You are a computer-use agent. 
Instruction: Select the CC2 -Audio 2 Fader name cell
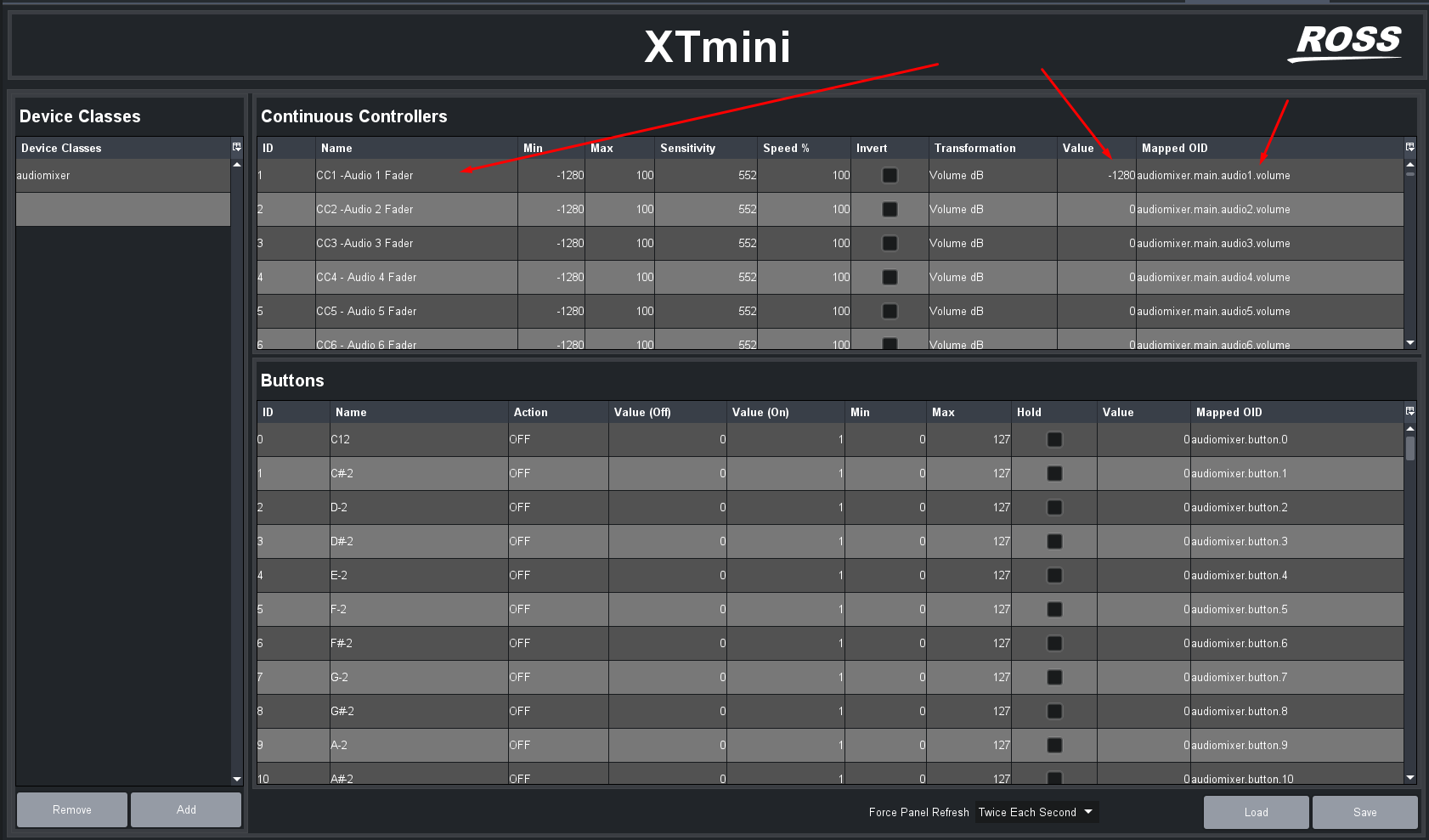click(416, 209)
